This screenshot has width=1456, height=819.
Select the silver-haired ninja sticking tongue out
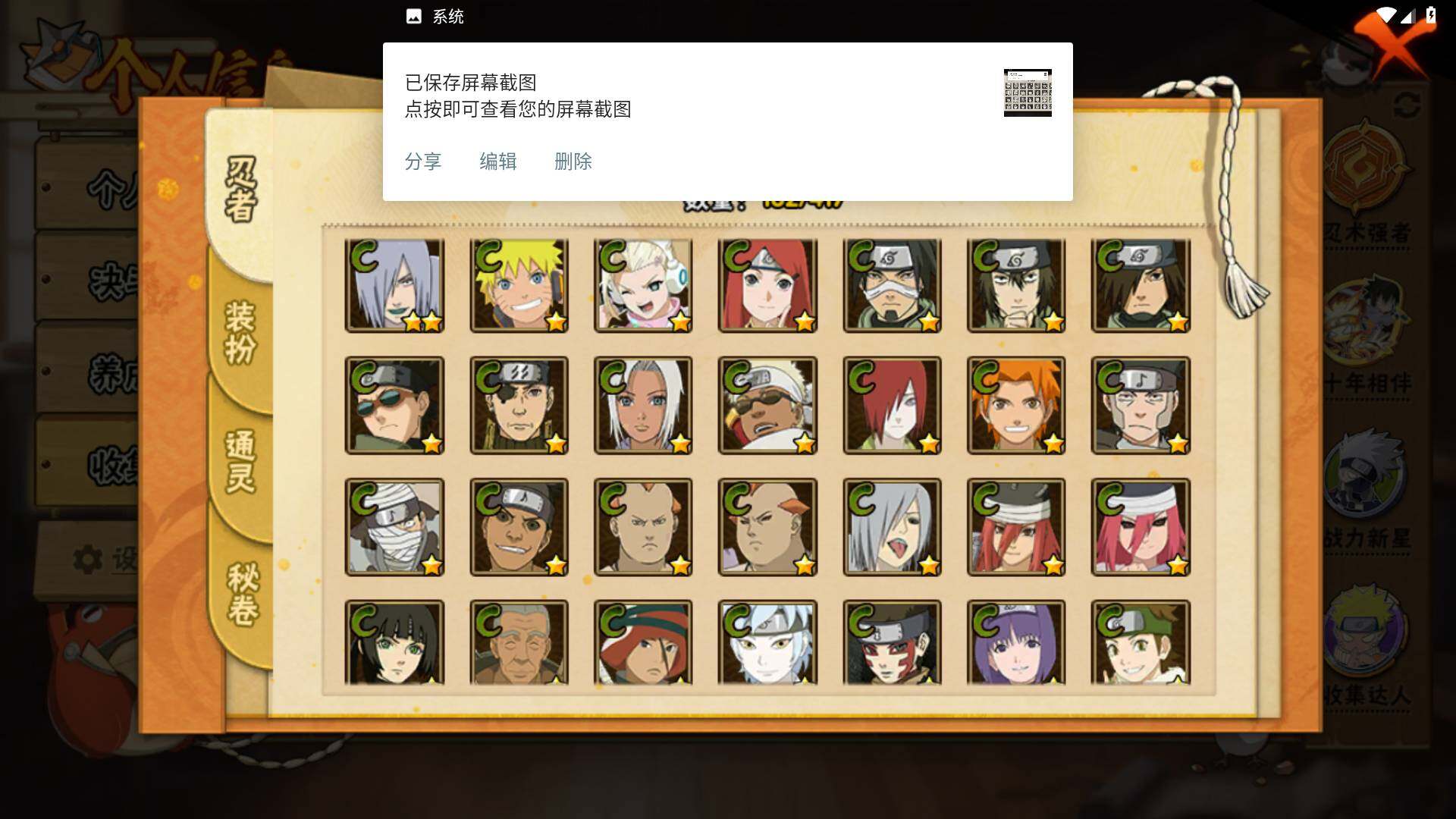pyautogui.click(x=892, y=527)
